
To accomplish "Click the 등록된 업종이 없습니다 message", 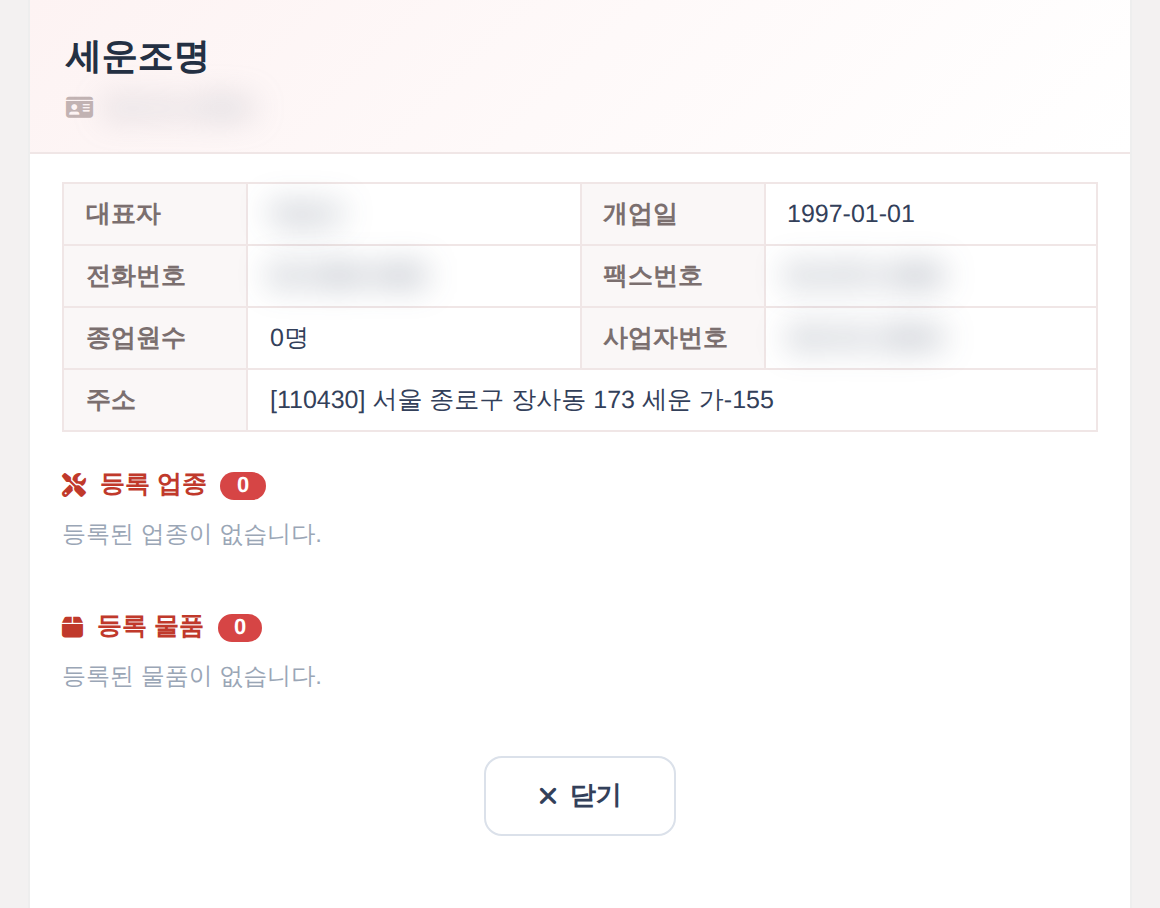I will coord(192,534).
